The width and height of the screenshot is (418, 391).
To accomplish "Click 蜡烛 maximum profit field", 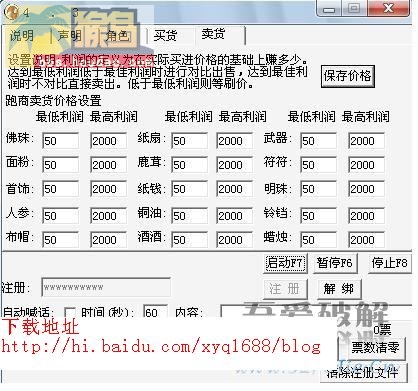I will pos(366,240).
